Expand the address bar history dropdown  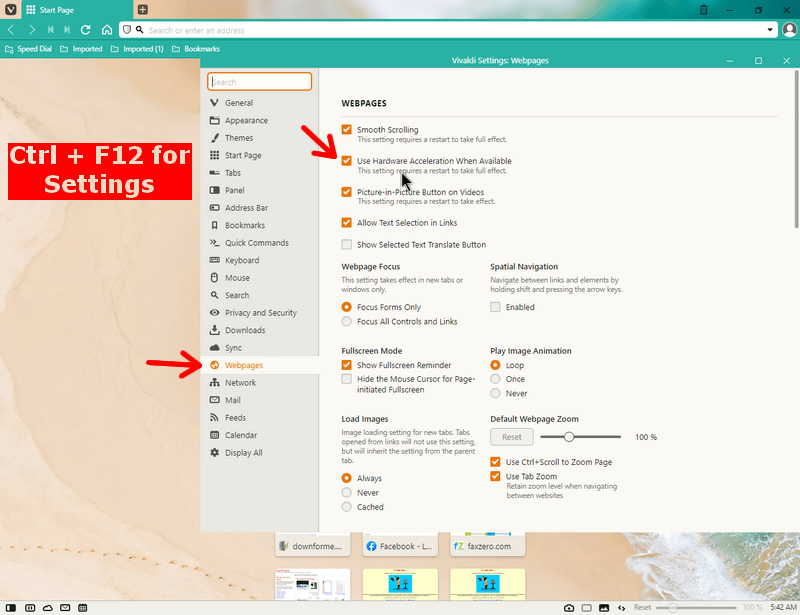tap(770, 30)
